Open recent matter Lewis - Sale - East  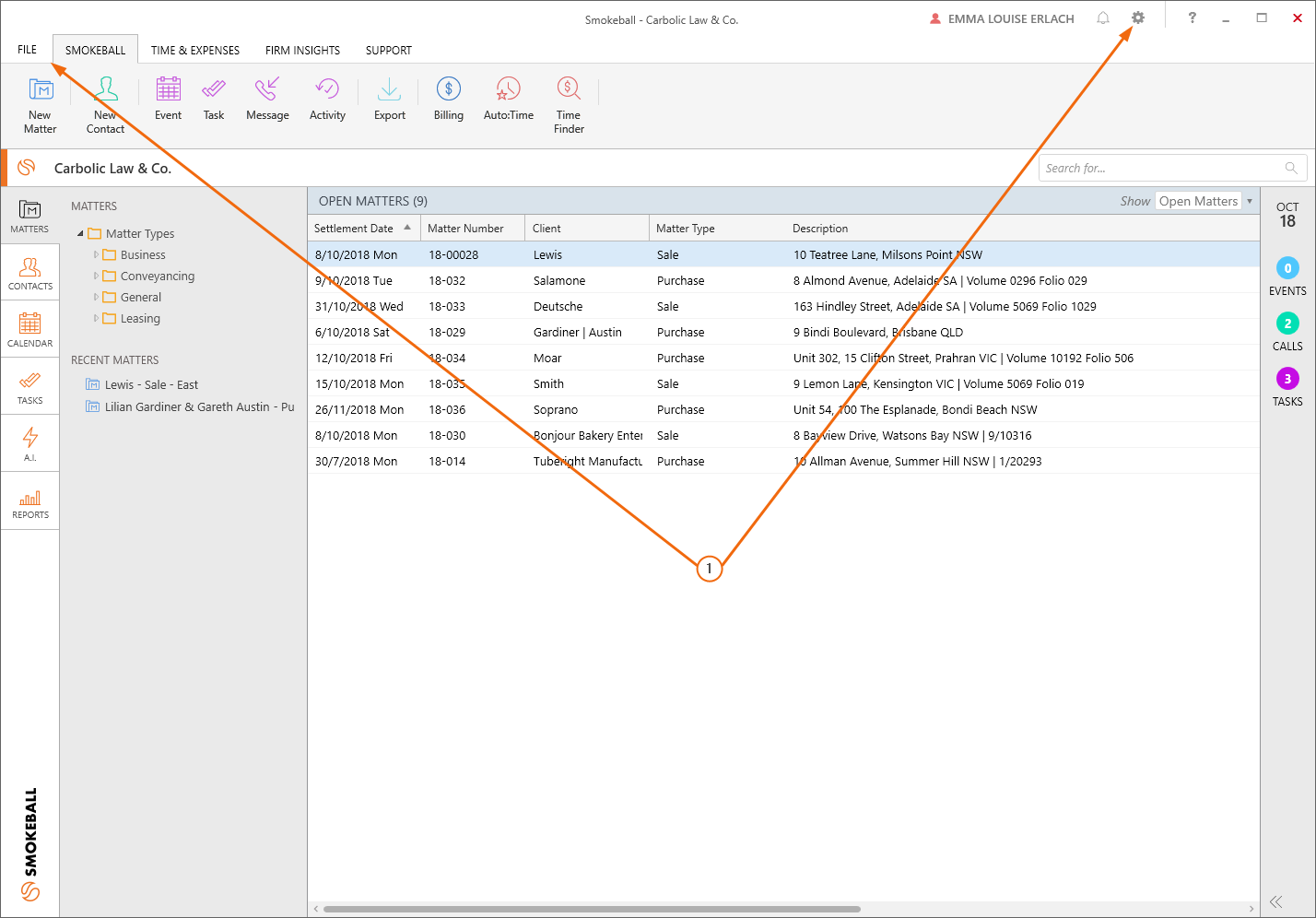click(x=151, y=385)
